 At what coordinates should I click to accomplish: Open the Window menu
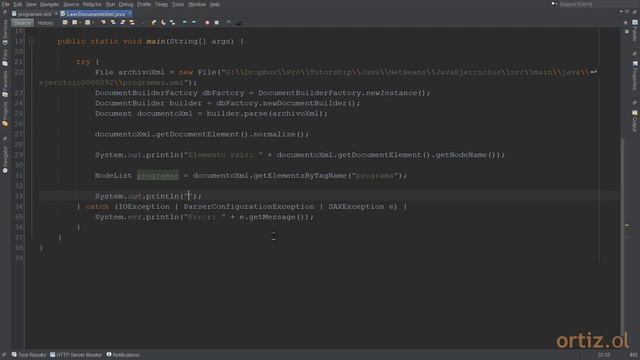(197, 4)
